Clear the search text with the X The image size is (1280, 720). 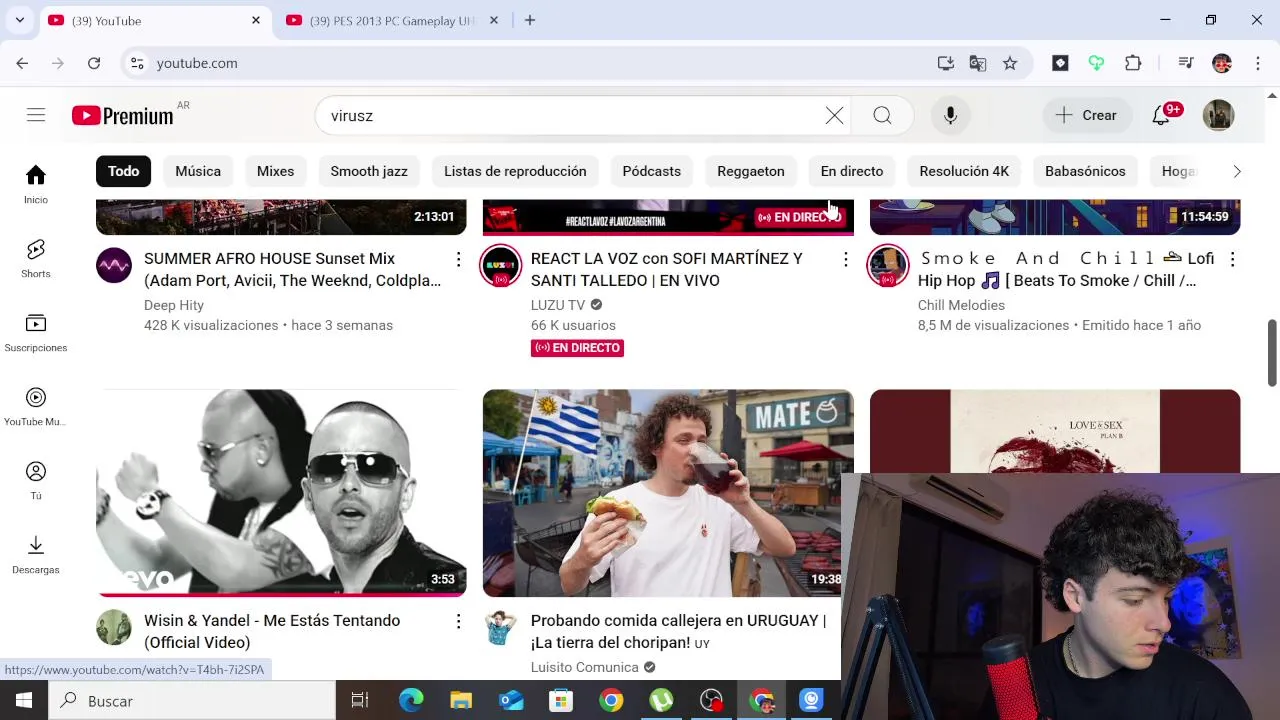pyautogui.click(x=834, y=116)
